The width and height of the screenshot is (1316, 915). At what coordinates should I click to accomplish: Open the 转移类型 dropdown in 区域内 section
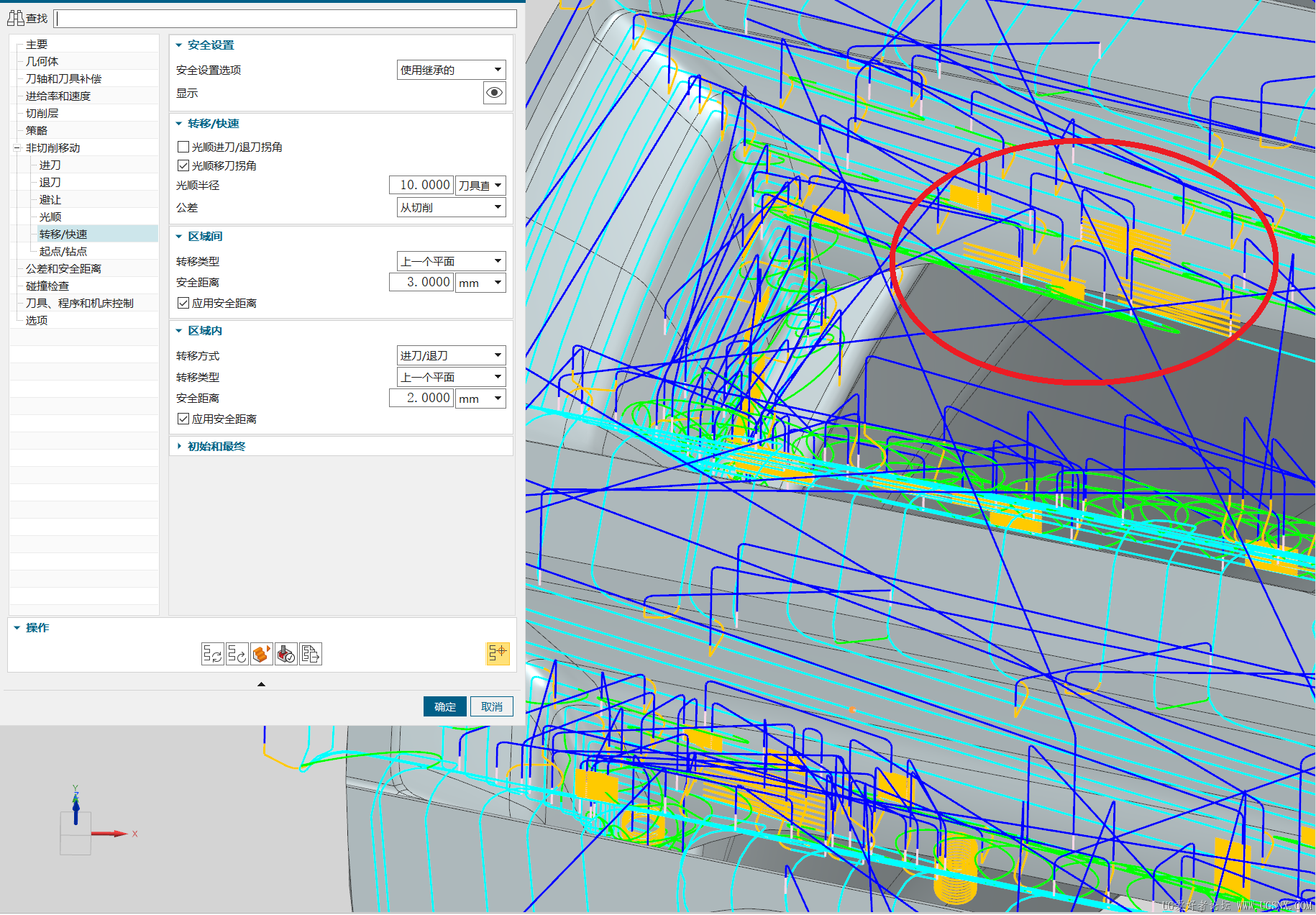pos(452,377)
